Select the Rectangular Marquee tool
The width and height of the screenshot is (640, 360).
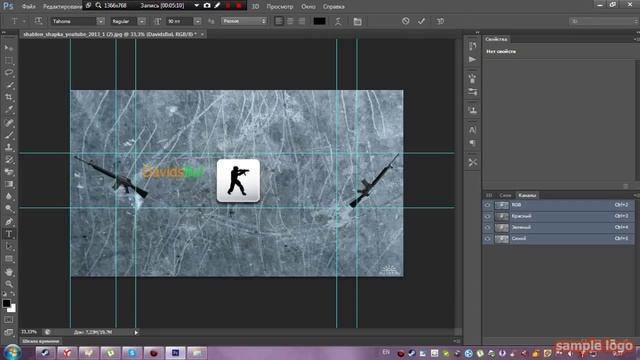click(x=9, y=60)
